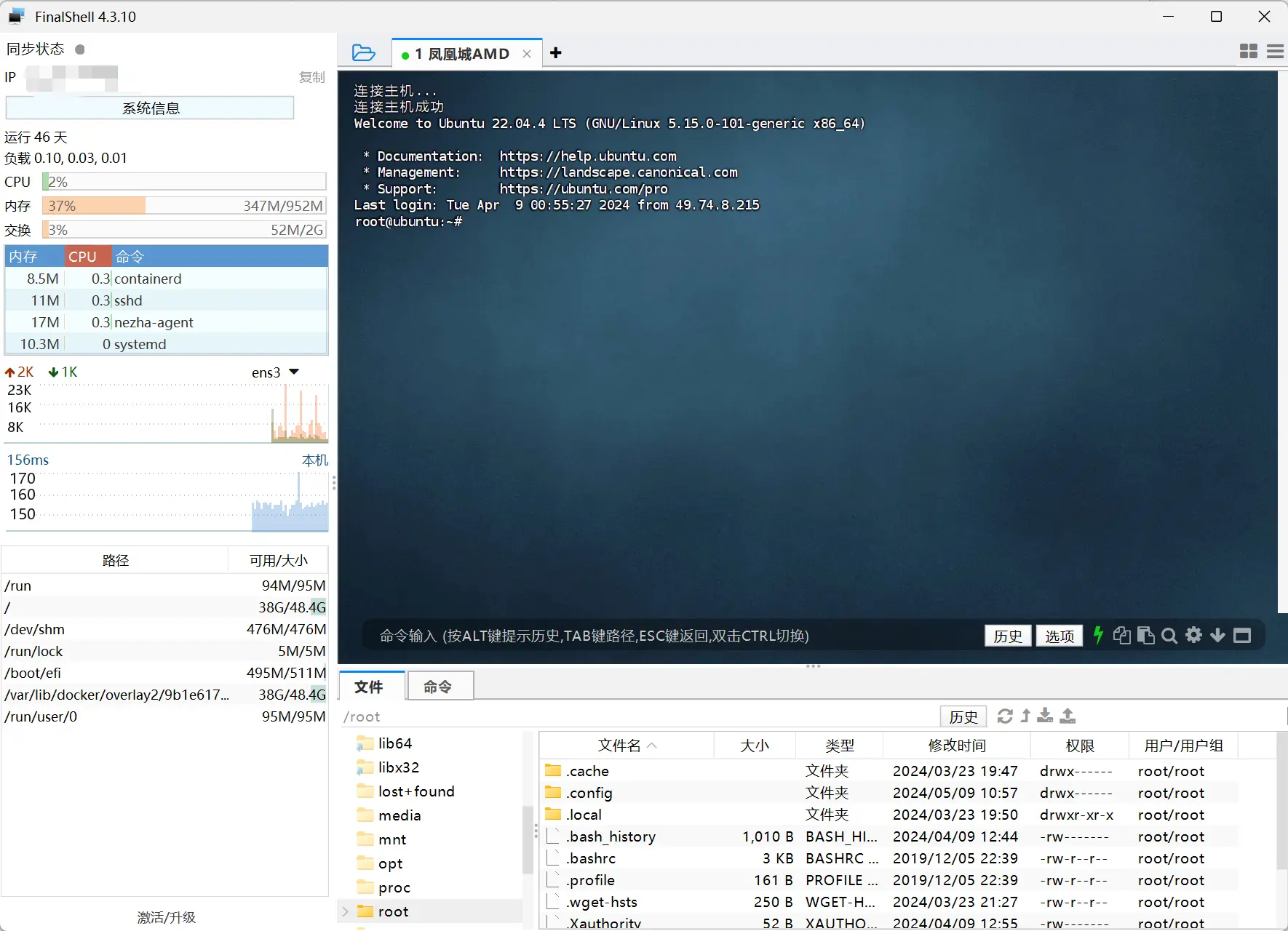Select the .local folder row
The width and height of the screenshot is (1288, 931).
(x=890, y=815)
